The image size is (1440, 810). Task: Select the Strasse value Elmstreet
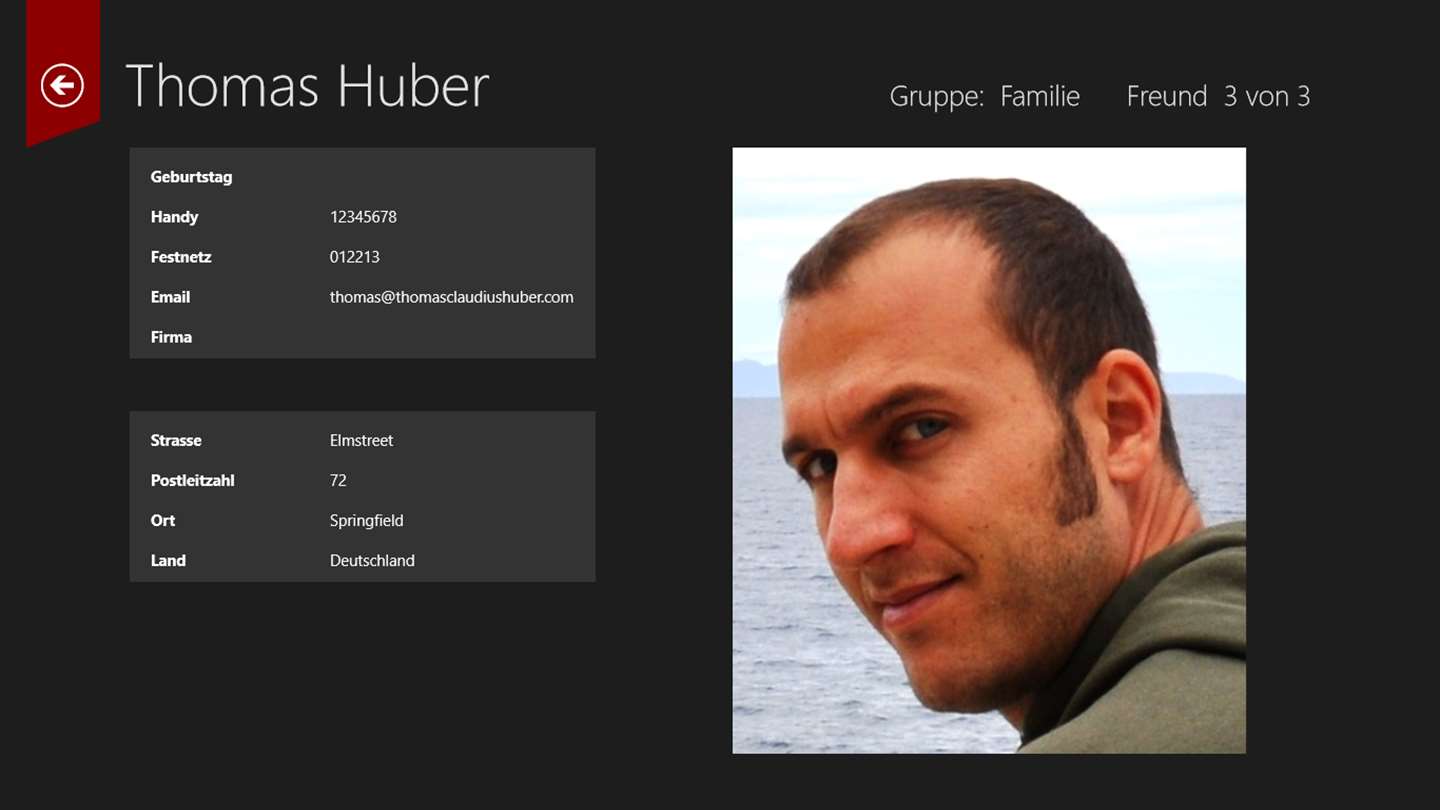pos(362,440)
